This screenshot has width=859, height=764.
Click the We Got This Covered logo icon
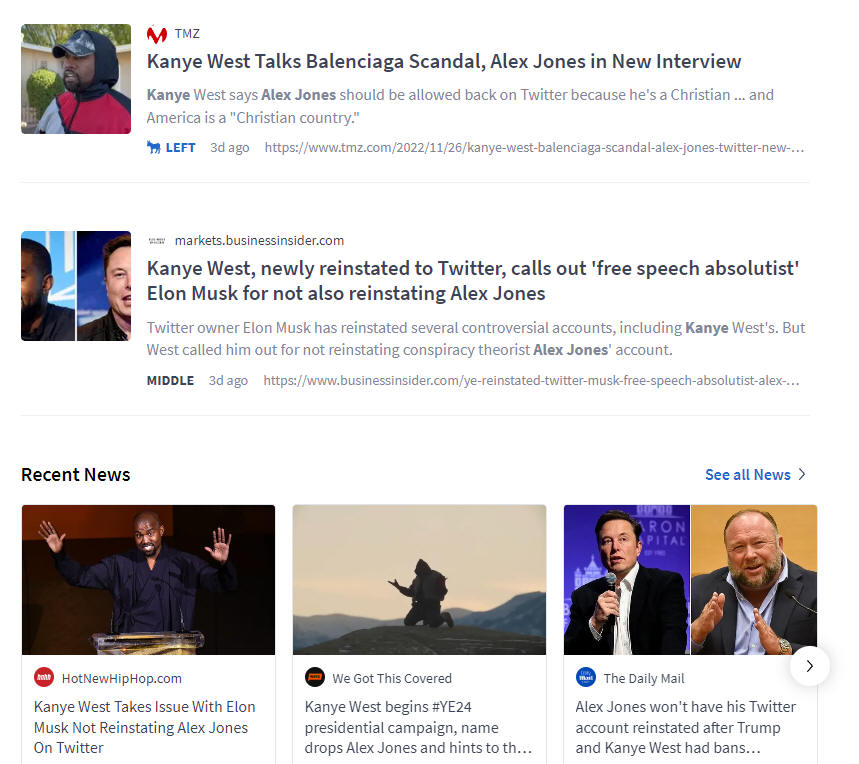point(315,677)
